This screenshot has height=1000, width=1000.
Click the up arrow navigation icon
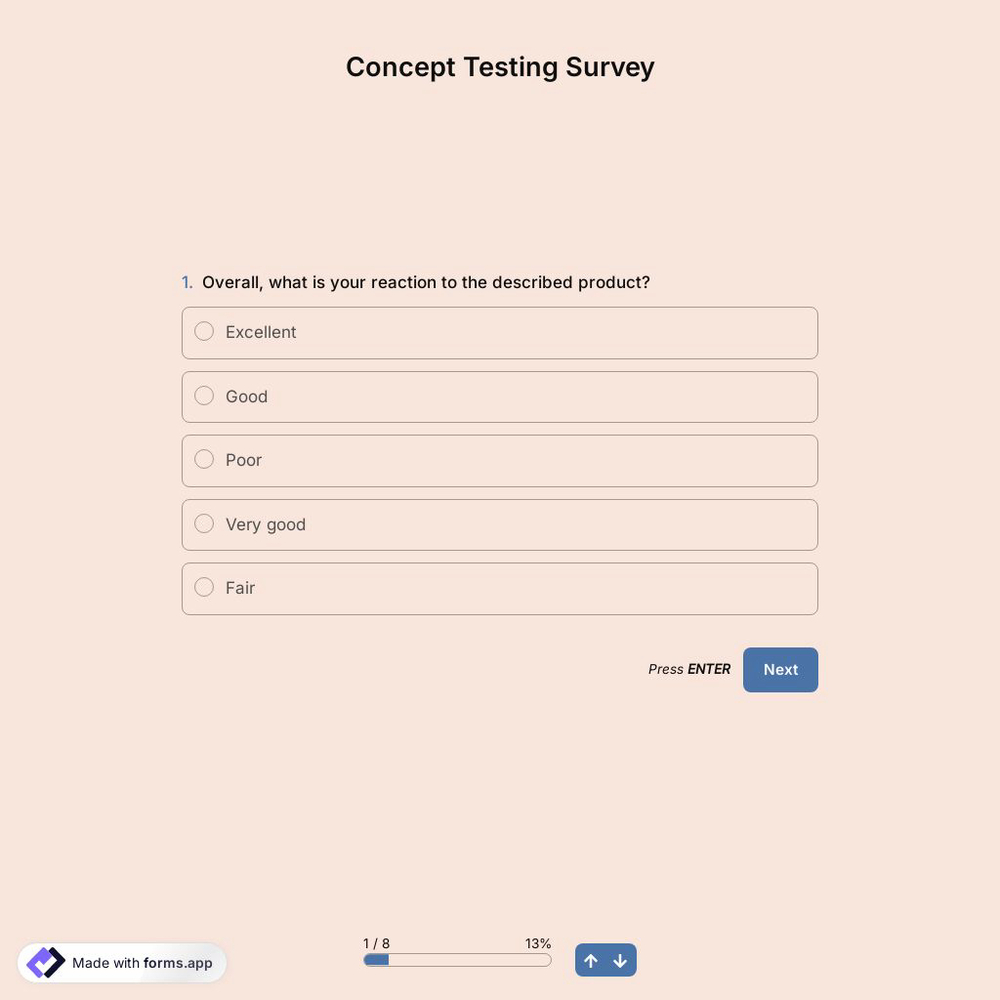tap(591, 960)
